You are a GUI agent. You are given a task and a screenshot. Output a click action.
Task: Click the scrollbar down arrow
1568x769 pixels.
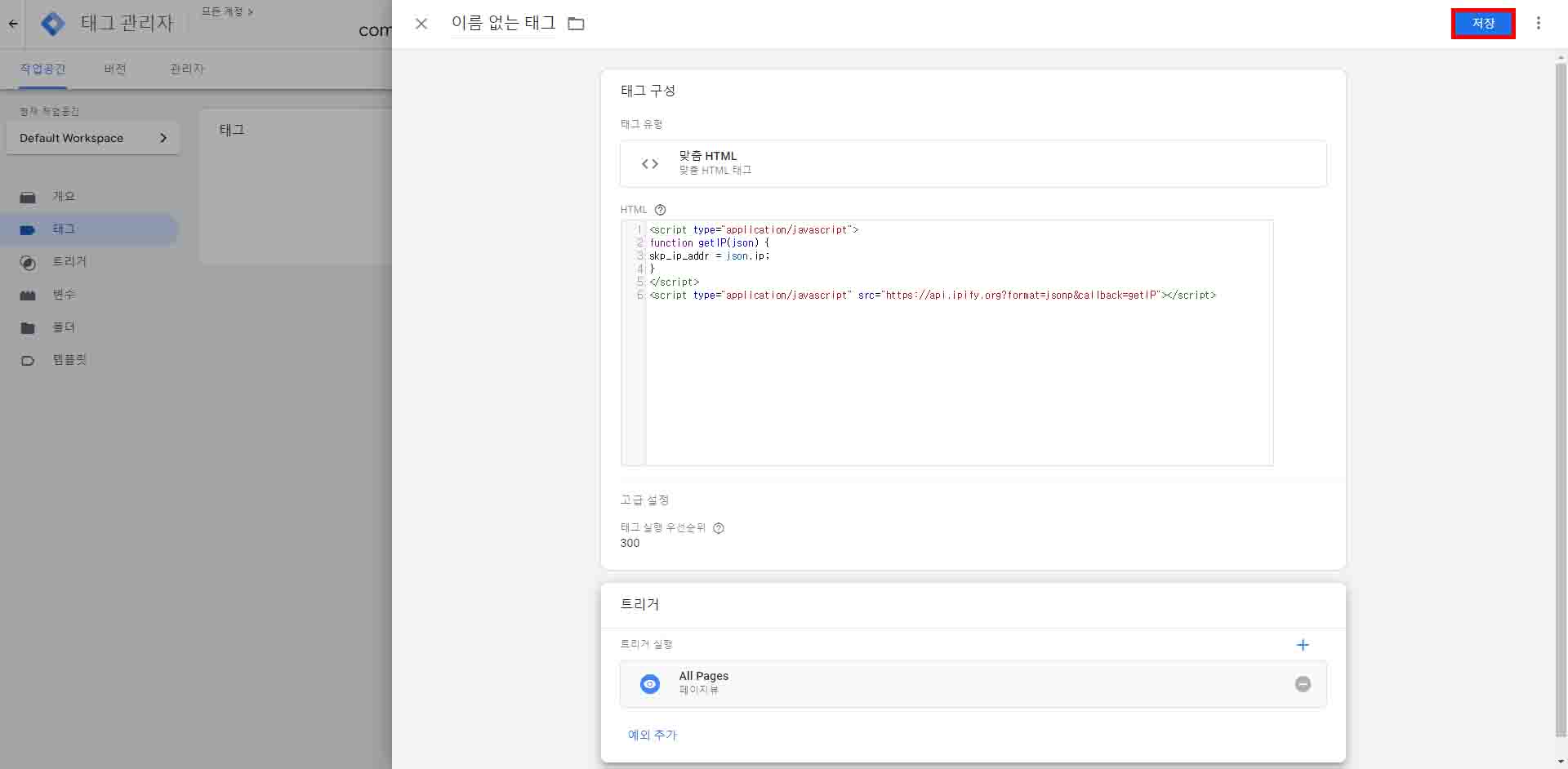1561,762
